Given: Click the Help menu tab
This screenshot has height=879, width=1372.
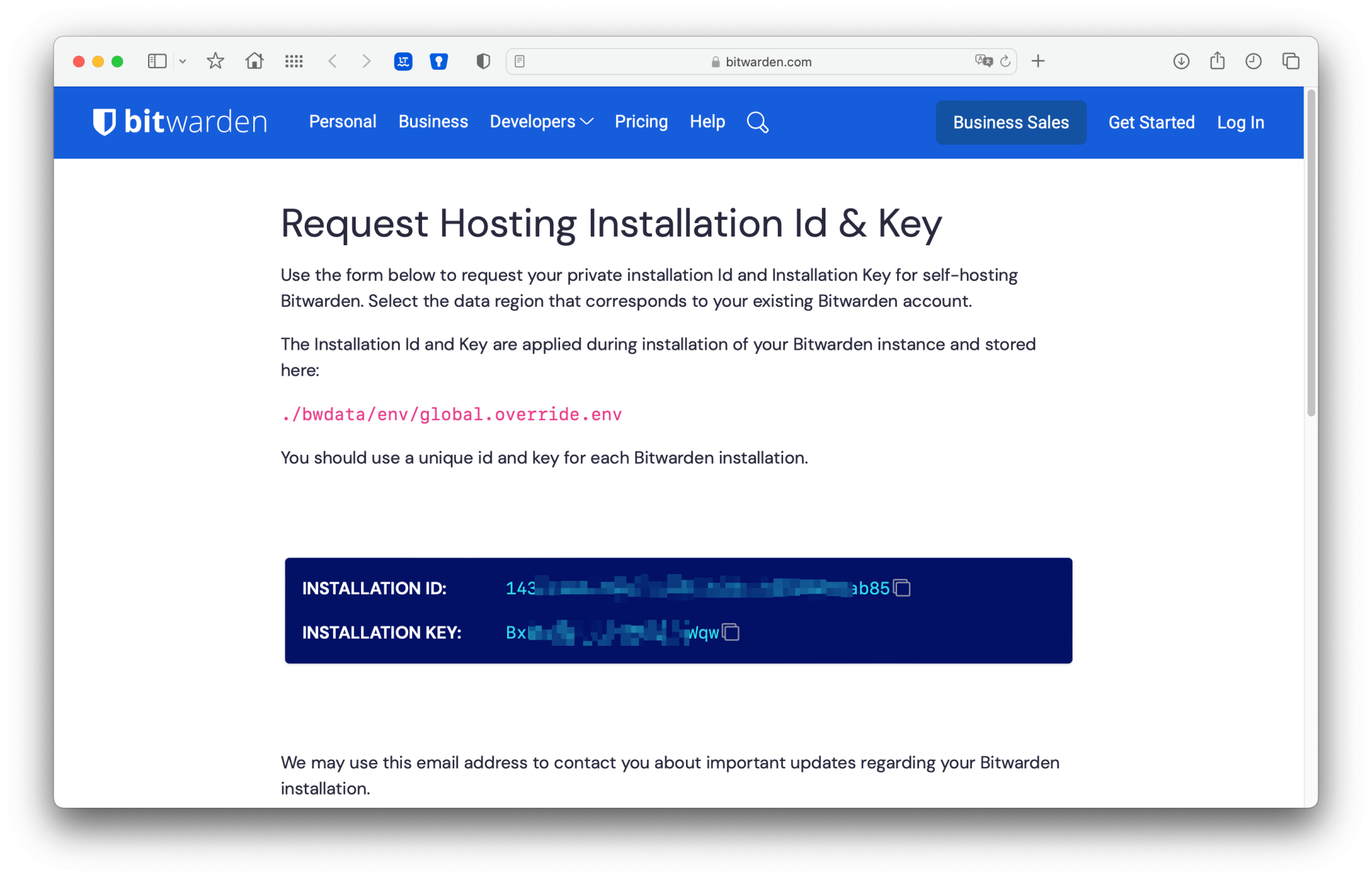Looking at the screenshot, I should [708, 122].
